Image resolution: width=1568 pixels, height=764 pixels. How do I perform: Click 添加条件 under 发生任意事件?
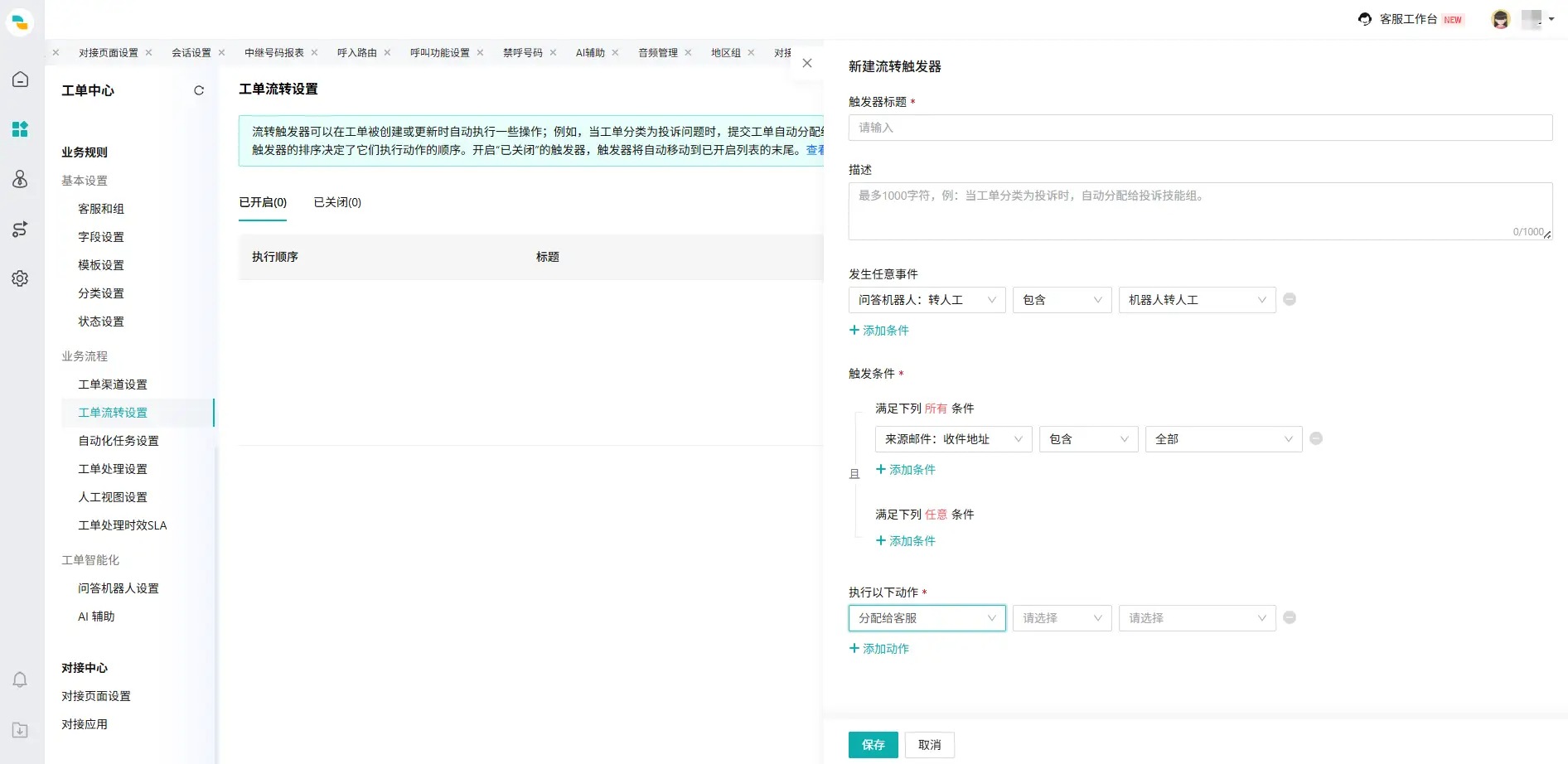[879, 330]
